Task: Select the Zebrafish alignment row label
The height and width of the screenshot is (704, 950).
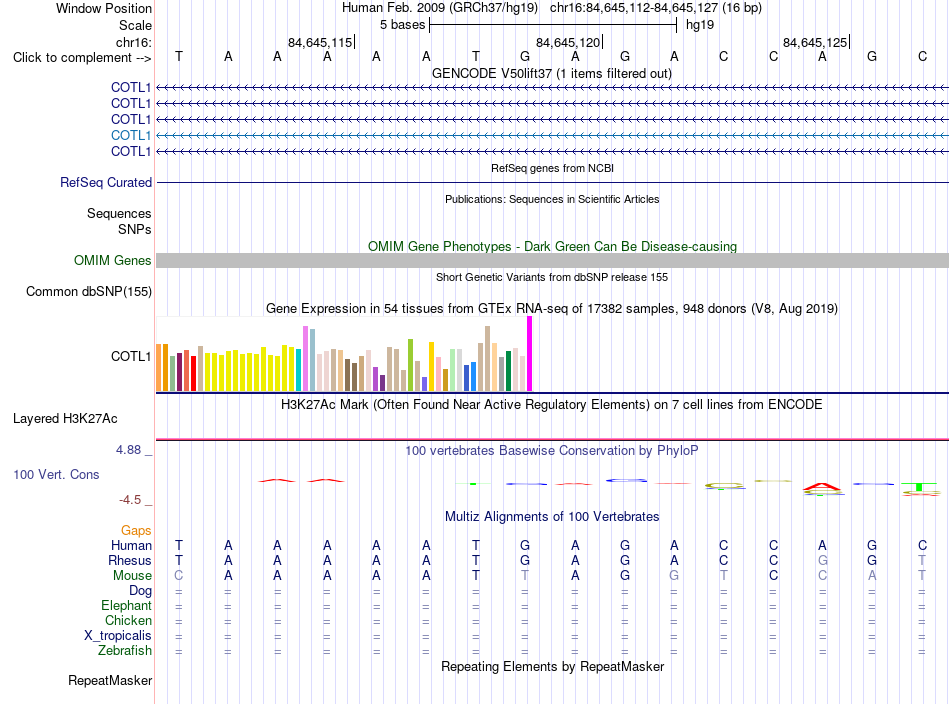Action: pyautogui.click(x=125, y=650)
